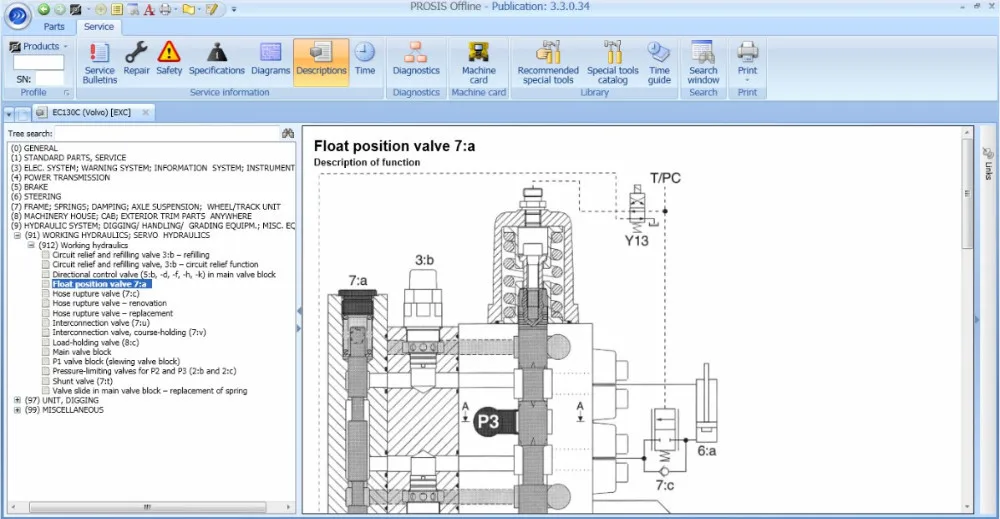This screenshot has height=519, width=1000.
Task: Expand the (99) MISCELLANEOUS node
Action: click(17, 410)
